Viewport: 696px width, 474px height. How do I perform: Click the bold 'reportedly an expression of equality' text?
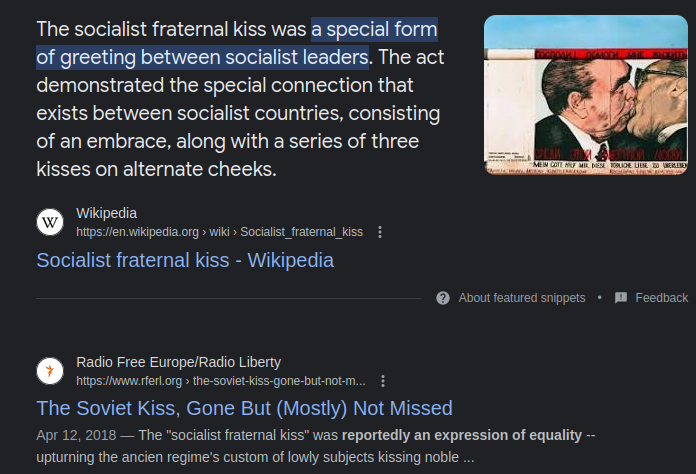click(x=461, y=435)
